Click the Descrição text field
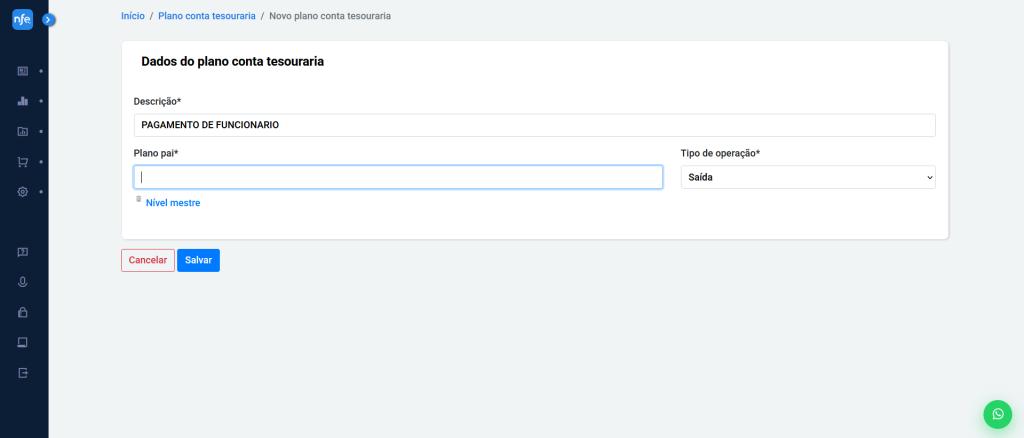The width and height of the screenshot is (1024, 438). pyautogui.click(x=534, y=125)
